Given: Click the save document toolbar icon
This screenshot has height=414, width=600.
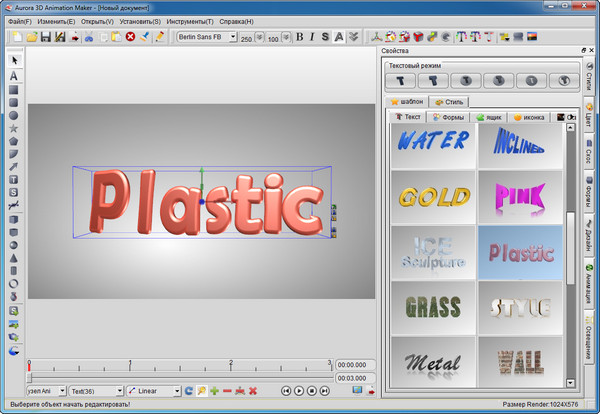Looking at the screenshot, I should pos(46,37).
